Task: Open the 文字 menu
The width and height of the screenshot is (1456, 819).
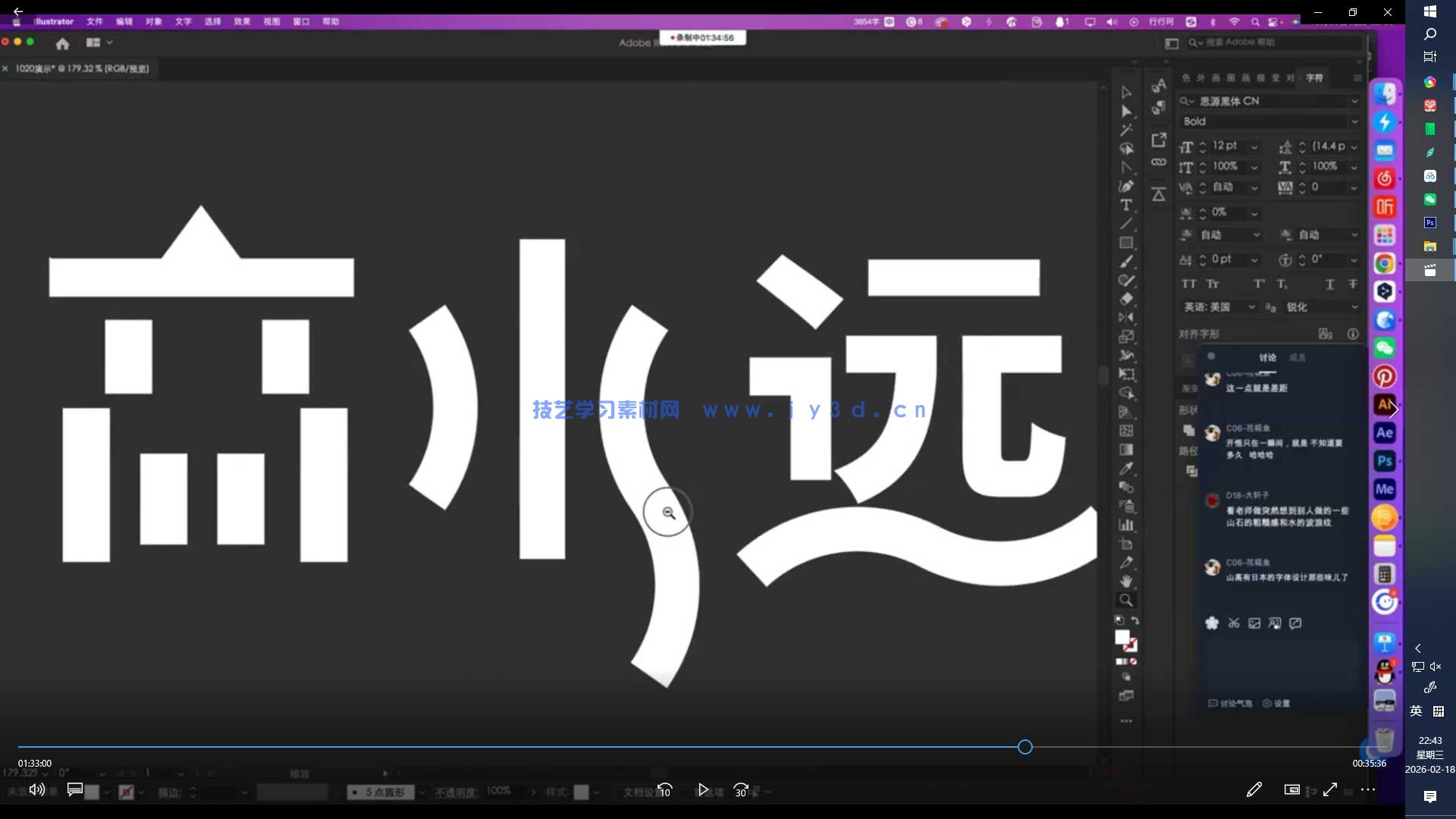Action: pyautogui.click(x=182, y=22)
